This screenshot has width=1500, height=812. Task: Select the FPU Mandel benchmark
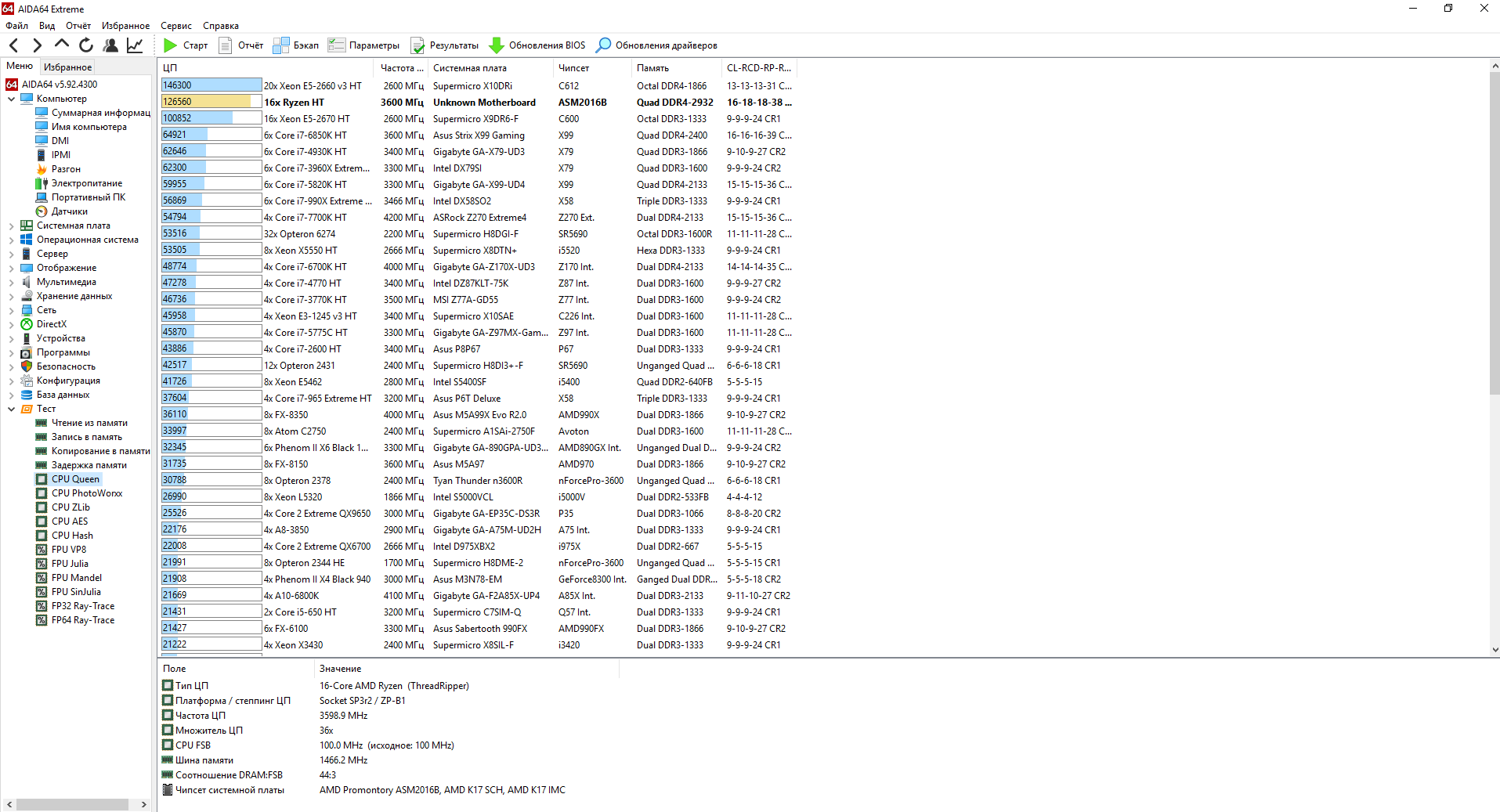[77, 578]
